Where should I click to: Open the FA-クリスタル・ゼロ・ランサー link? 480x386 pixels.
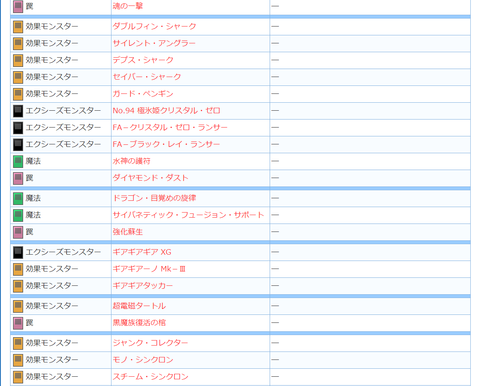tap(170, 127)
